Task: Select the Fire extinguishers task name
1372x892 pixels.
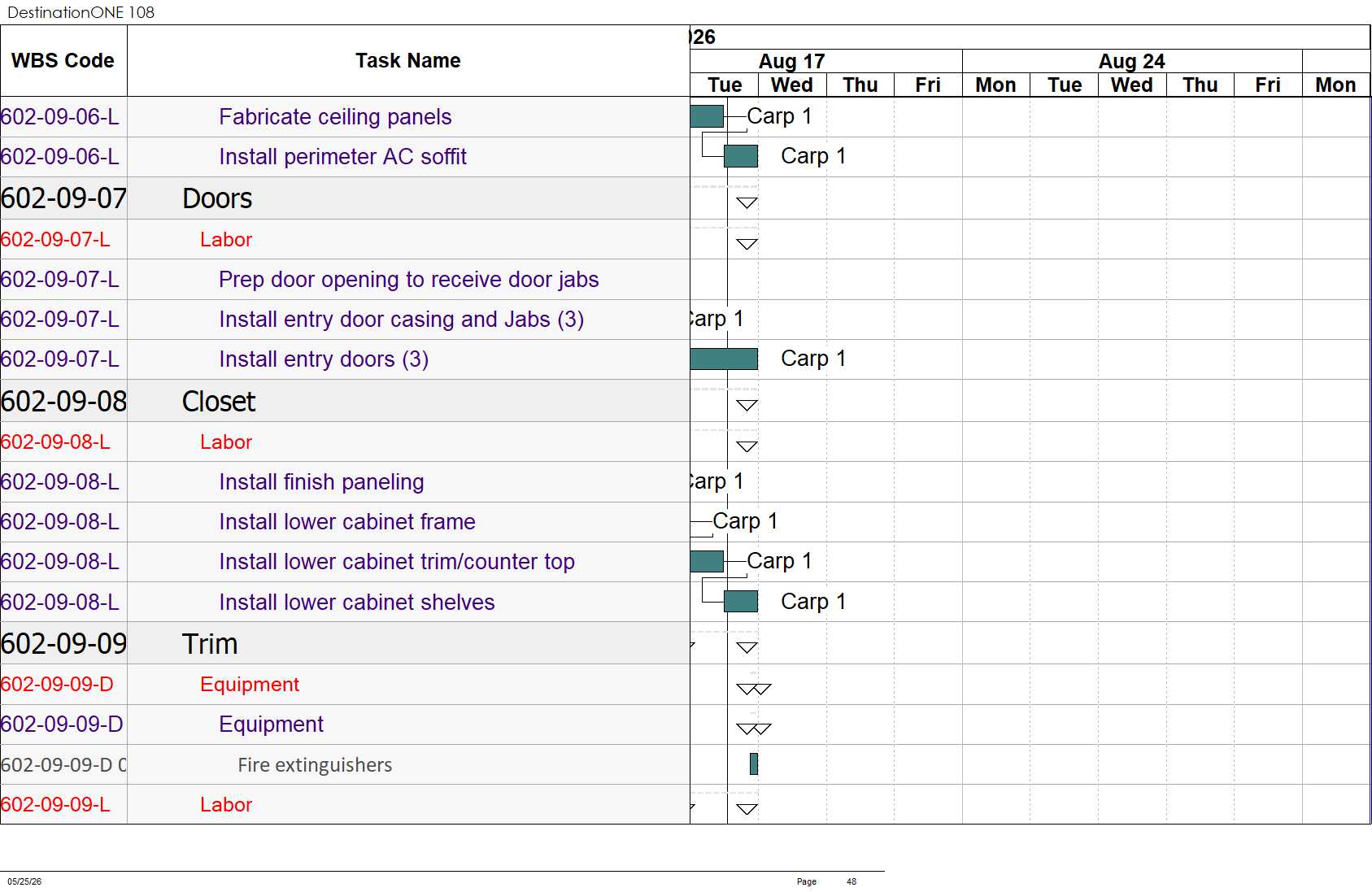Action: pyautogui.click(x=315, y=765)
